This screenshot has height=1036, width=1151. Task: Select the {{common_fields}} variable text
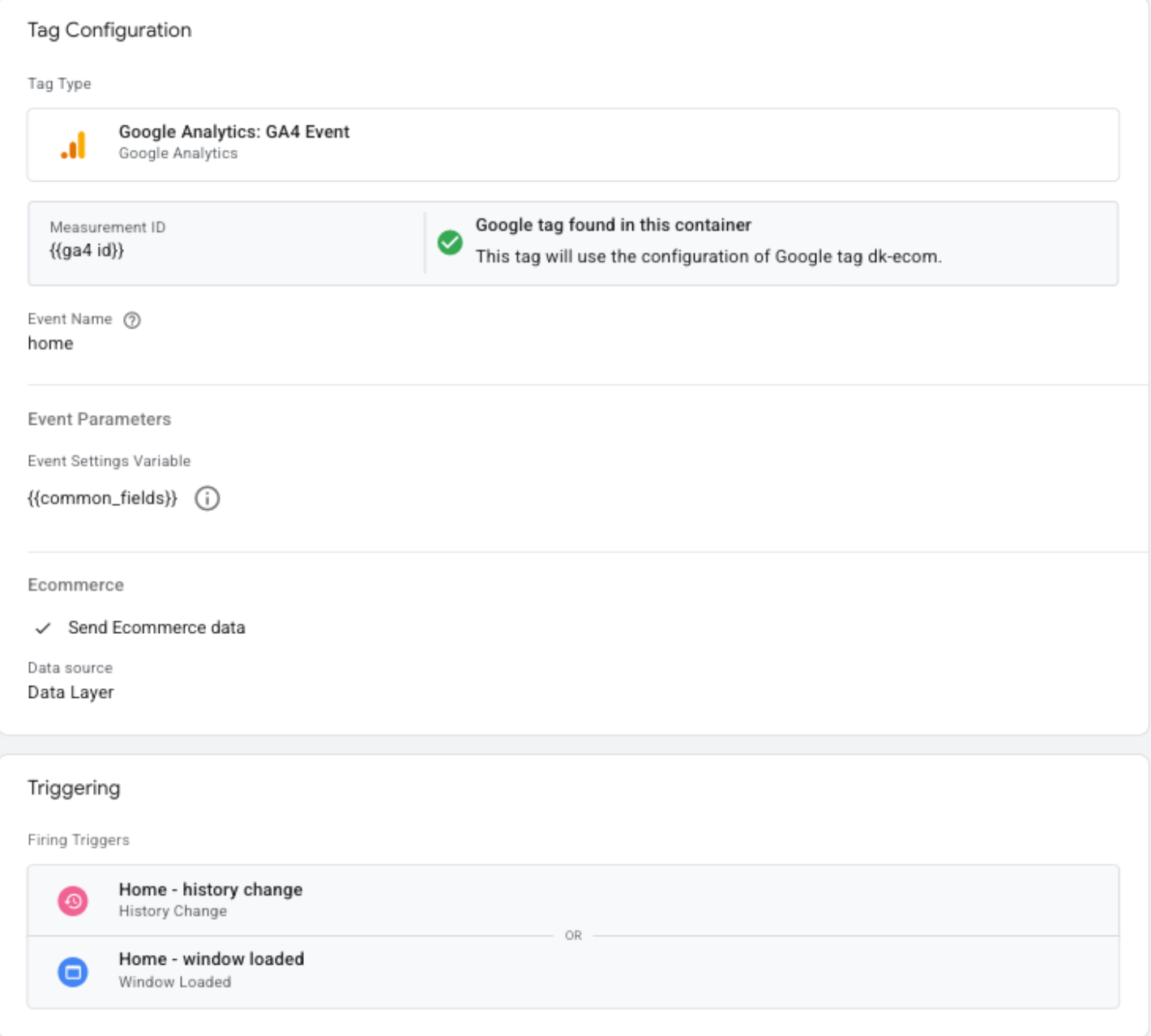[102, 498]
